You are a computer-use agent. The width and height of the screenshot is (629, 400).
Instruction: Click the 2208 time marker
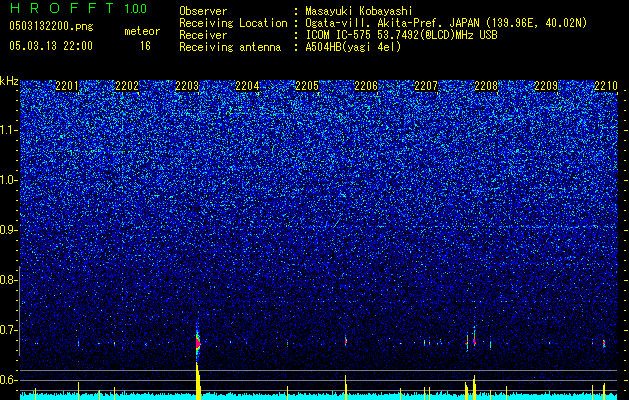click(486, 86)
